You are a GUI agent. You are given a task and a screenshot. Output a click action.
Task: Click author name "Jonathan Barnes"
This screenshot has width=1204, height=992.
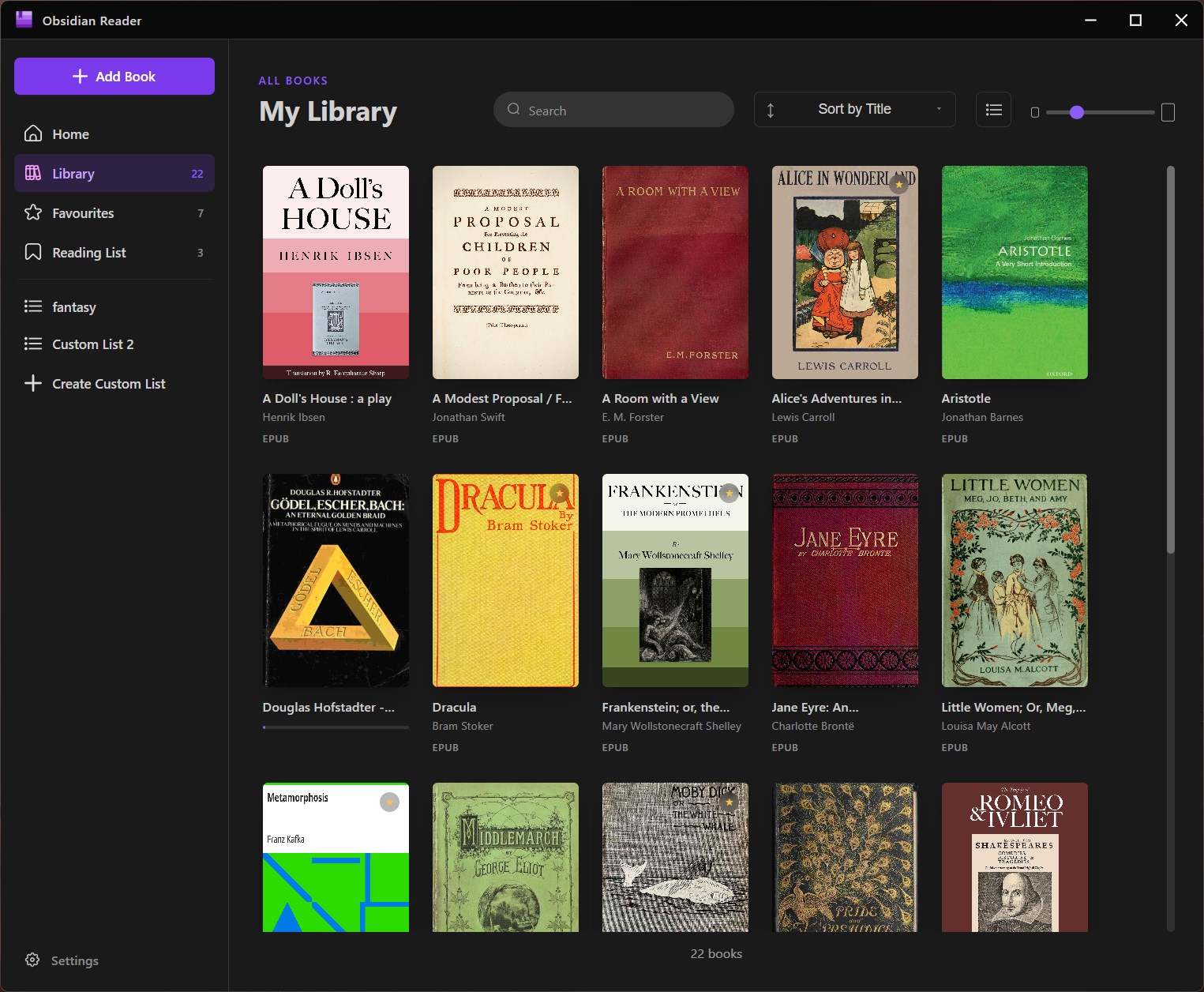coord(982,417)
